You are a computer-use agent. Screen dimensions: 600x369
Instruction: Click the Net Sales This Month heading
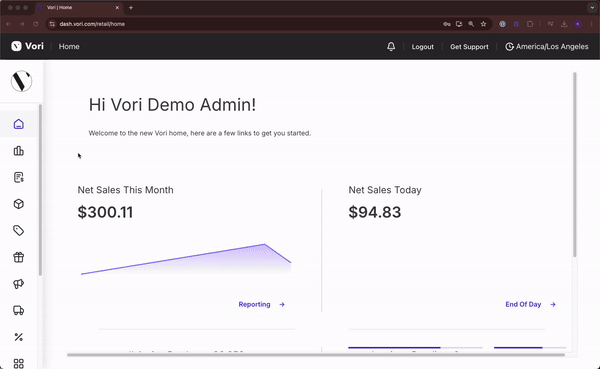pos(125,190)
